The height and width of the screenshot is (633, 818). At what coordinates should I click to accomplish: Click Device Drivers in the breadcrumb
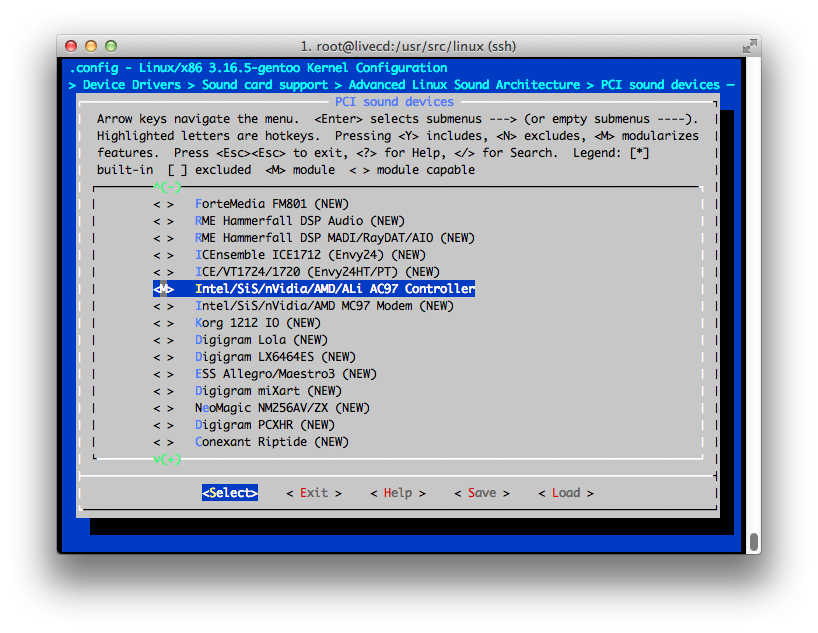(x=131, y=85)
